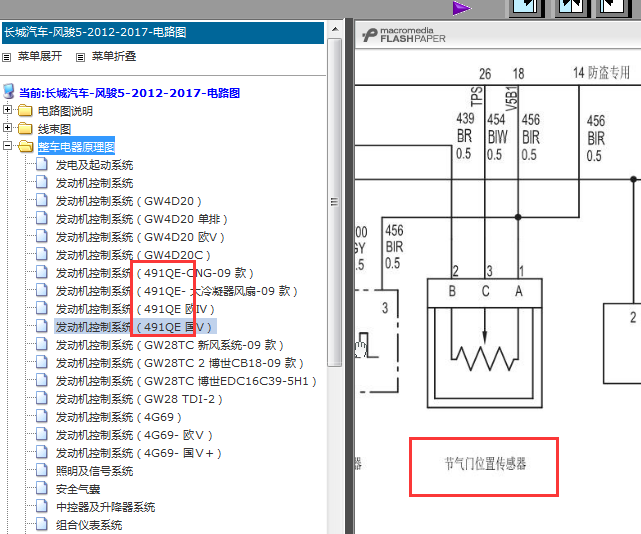Open 发动机控制系统 (4G69- 欧V) document
Viewport: 641px width, 534px height.
134,435
